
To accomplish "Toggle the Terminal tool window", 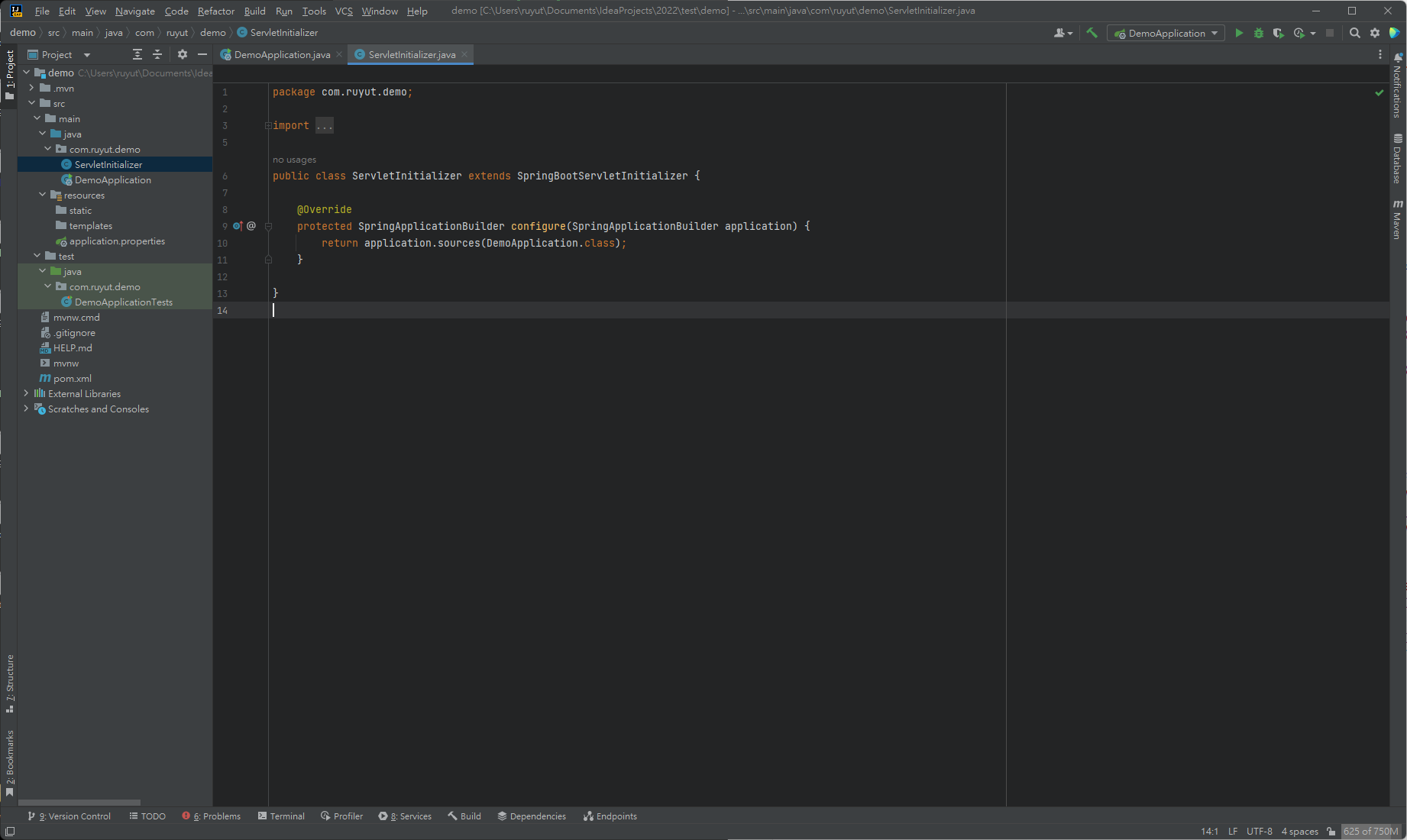I will pyautogui.click(x=281, y=816).
